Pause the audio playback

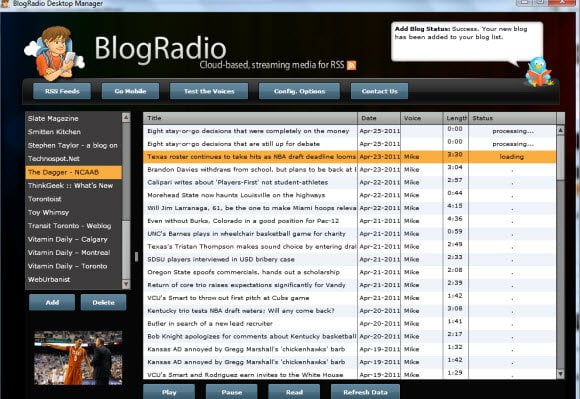(232, 392)
